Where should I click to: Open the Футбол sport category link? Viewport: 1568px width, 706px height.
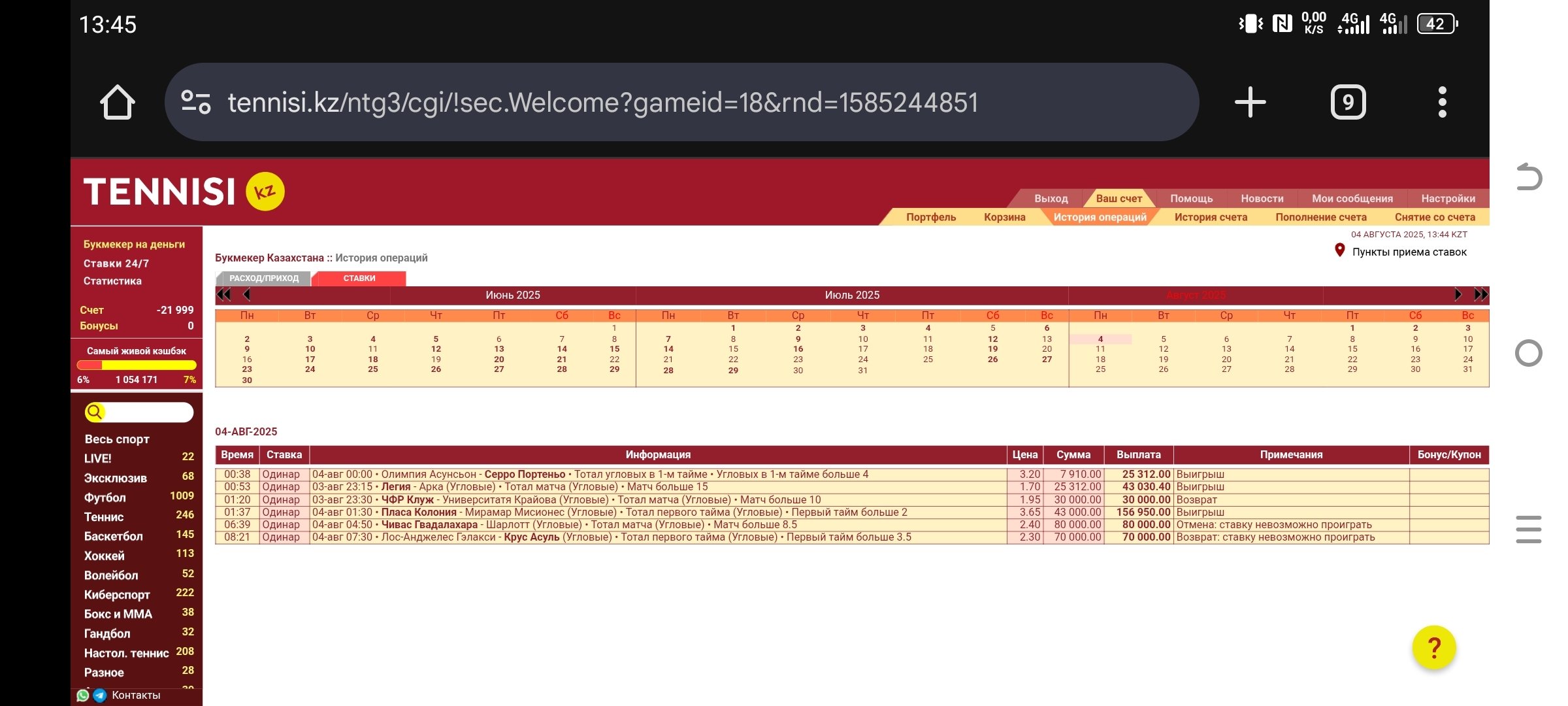click(105, 497)
